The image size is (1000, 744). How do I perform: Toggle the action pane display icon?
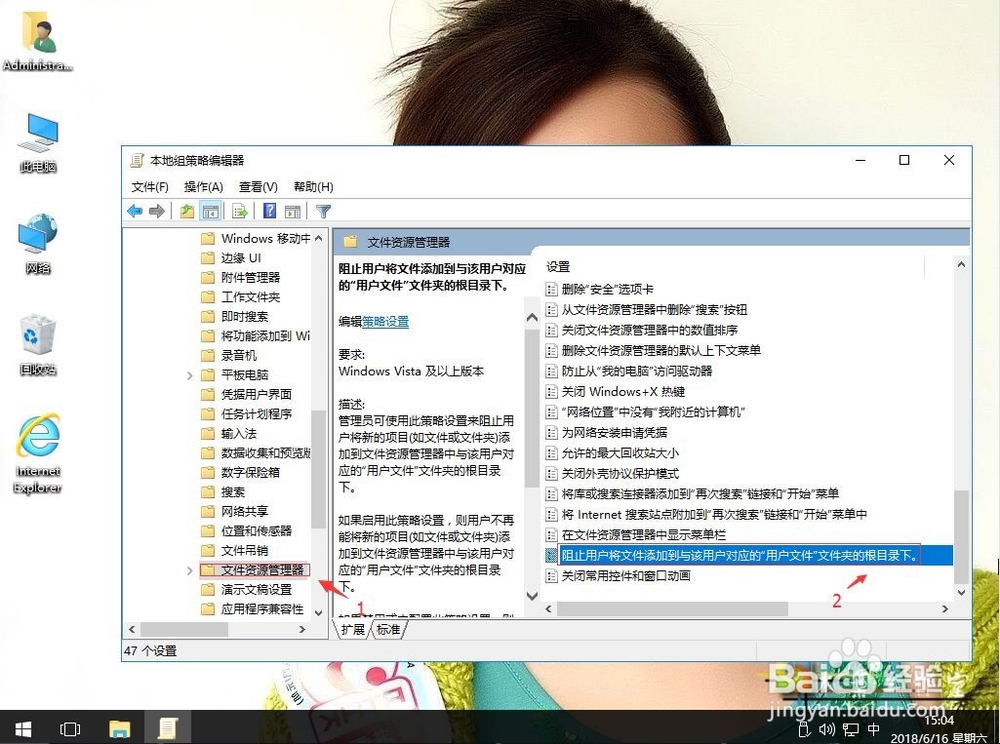pyautogui.click(x=292, y=211)
